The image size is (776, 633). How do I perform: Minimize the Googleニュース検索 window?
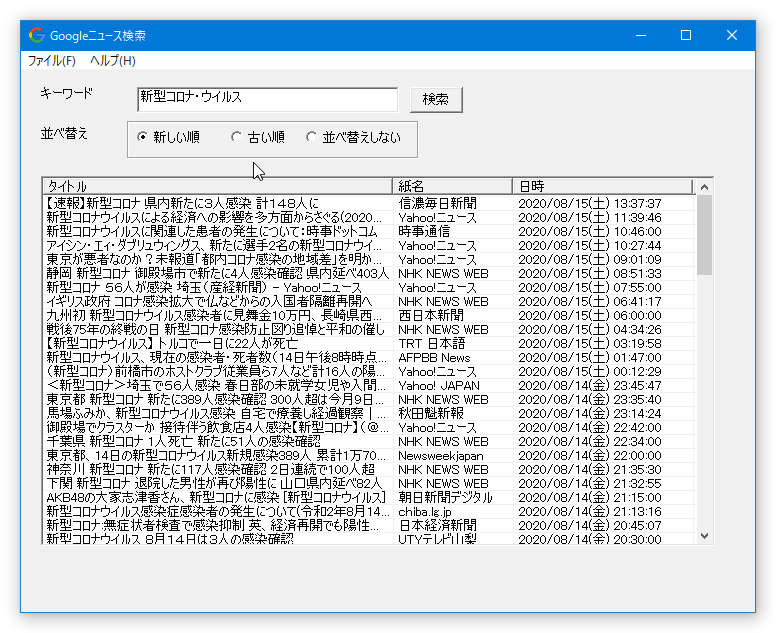(641, 35)
